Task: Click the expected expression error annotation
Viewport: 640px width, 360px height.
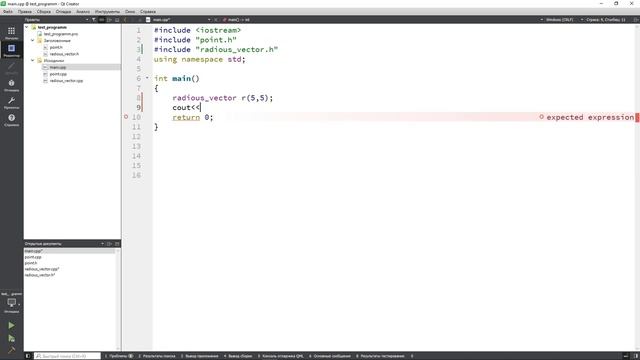Action: pyautogui.click(x=587, y=117)
